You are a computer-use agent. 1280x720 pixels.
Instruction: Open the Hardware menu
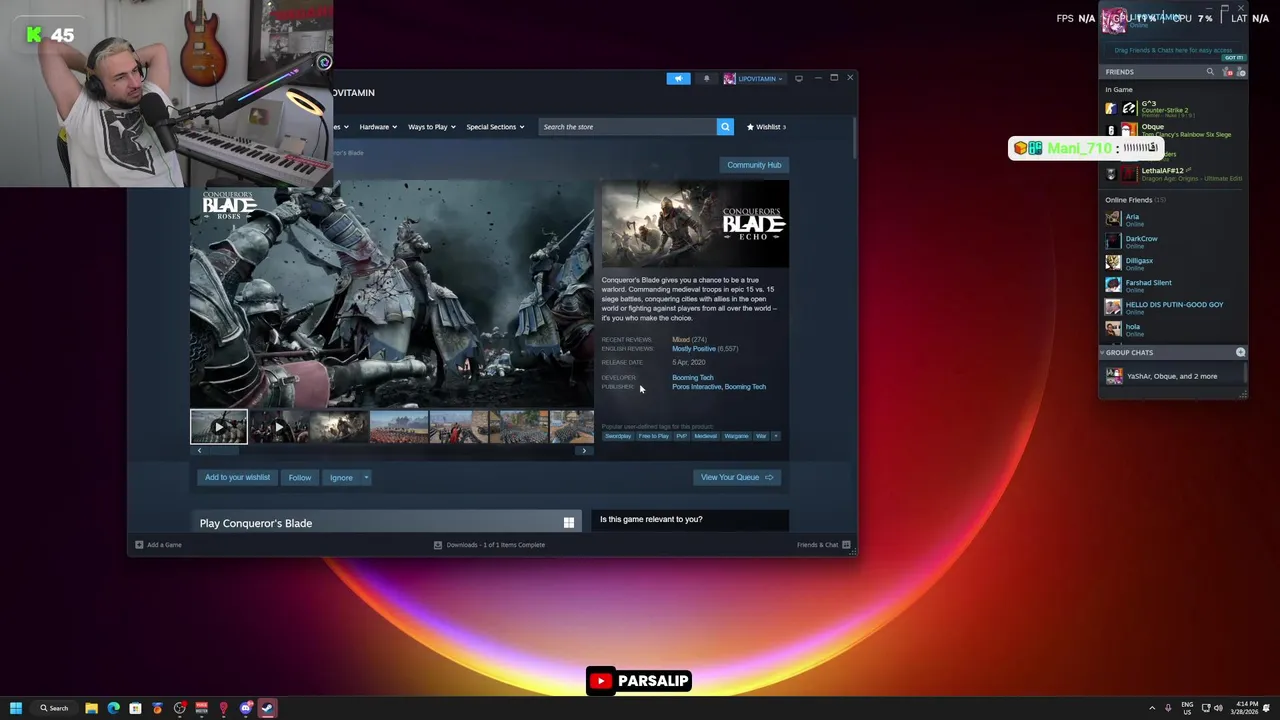[x=378, y=127]
